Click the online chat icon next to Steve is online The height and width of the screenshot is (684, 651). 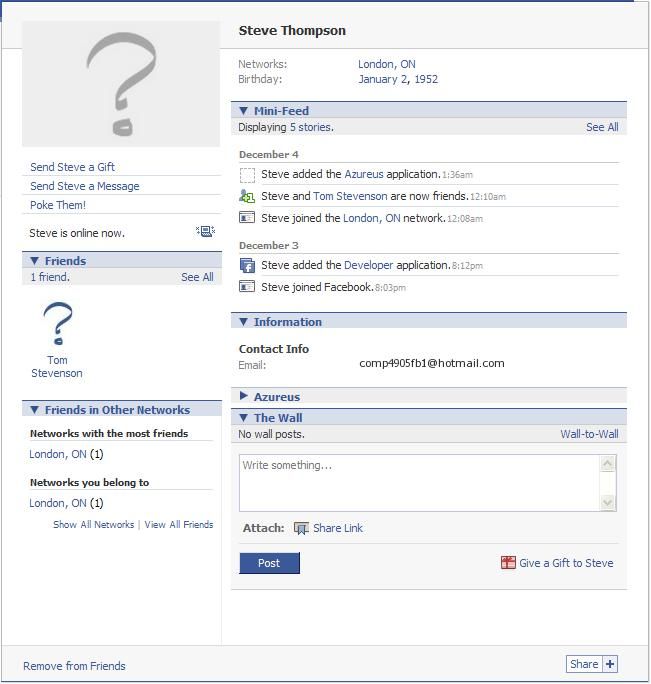(x=205, y=231)
